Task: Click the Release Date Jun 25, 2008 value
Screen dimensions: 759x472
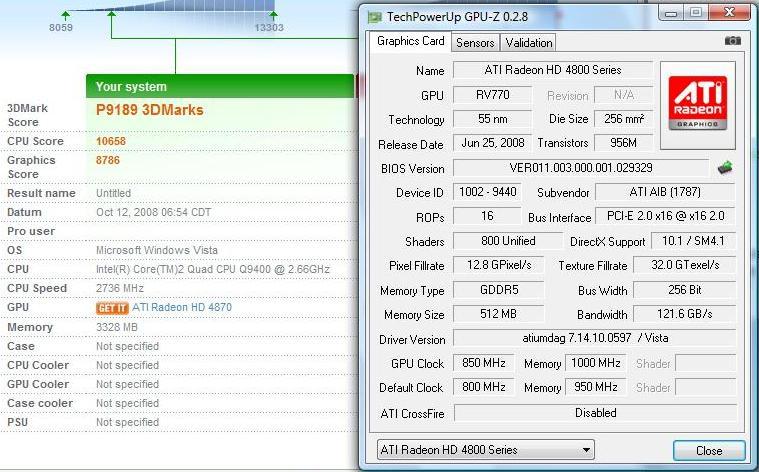Action: point(492,143)
